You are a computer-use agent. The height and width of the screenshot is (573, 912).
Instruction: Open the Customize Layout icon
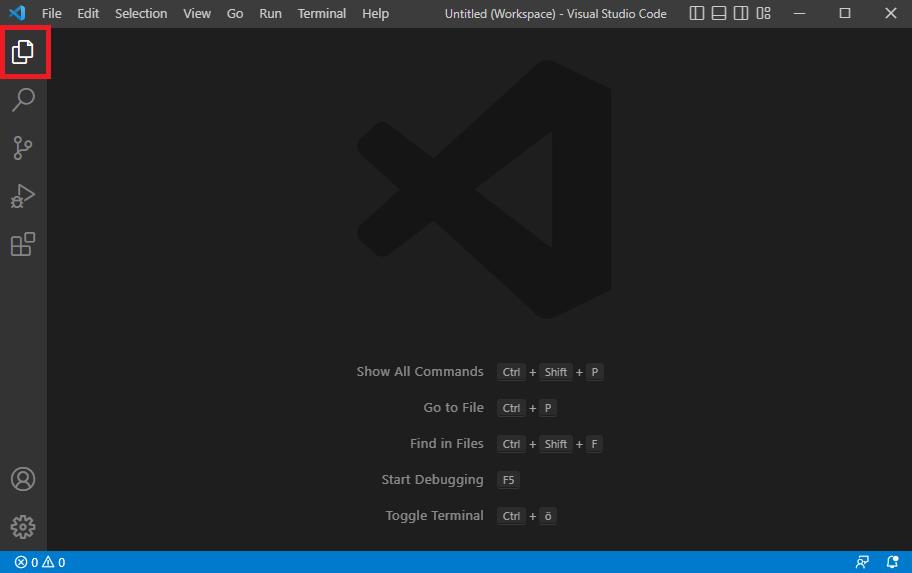[x=764, y=13]
